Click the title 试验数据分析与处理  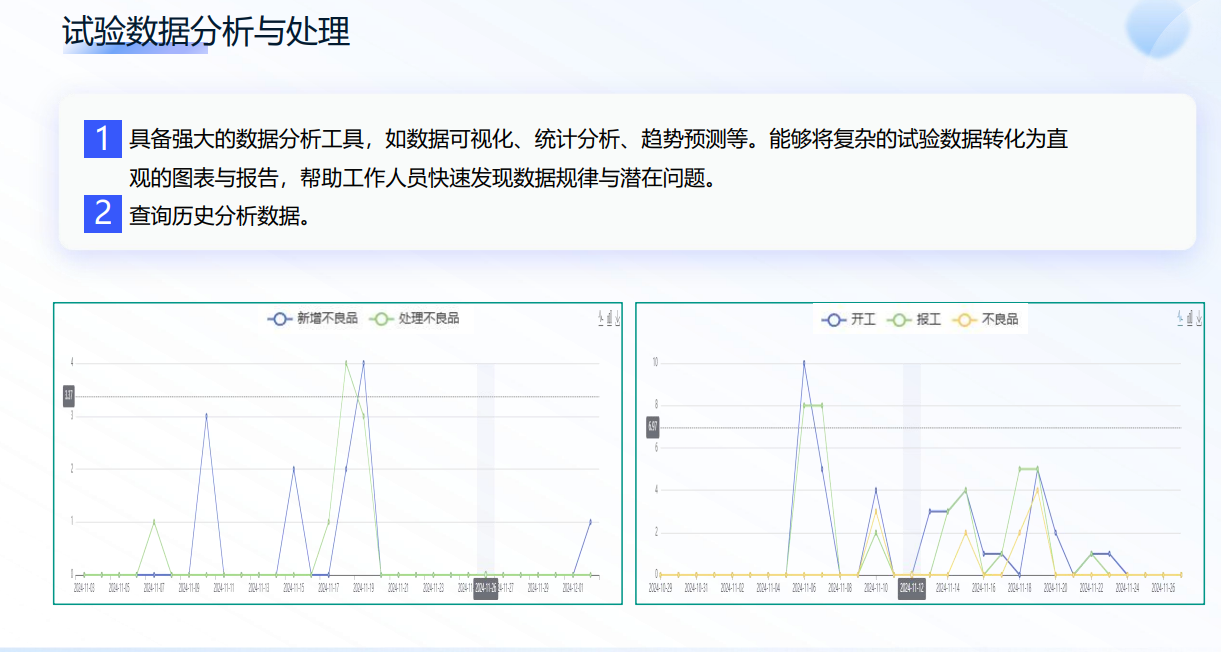206,32
